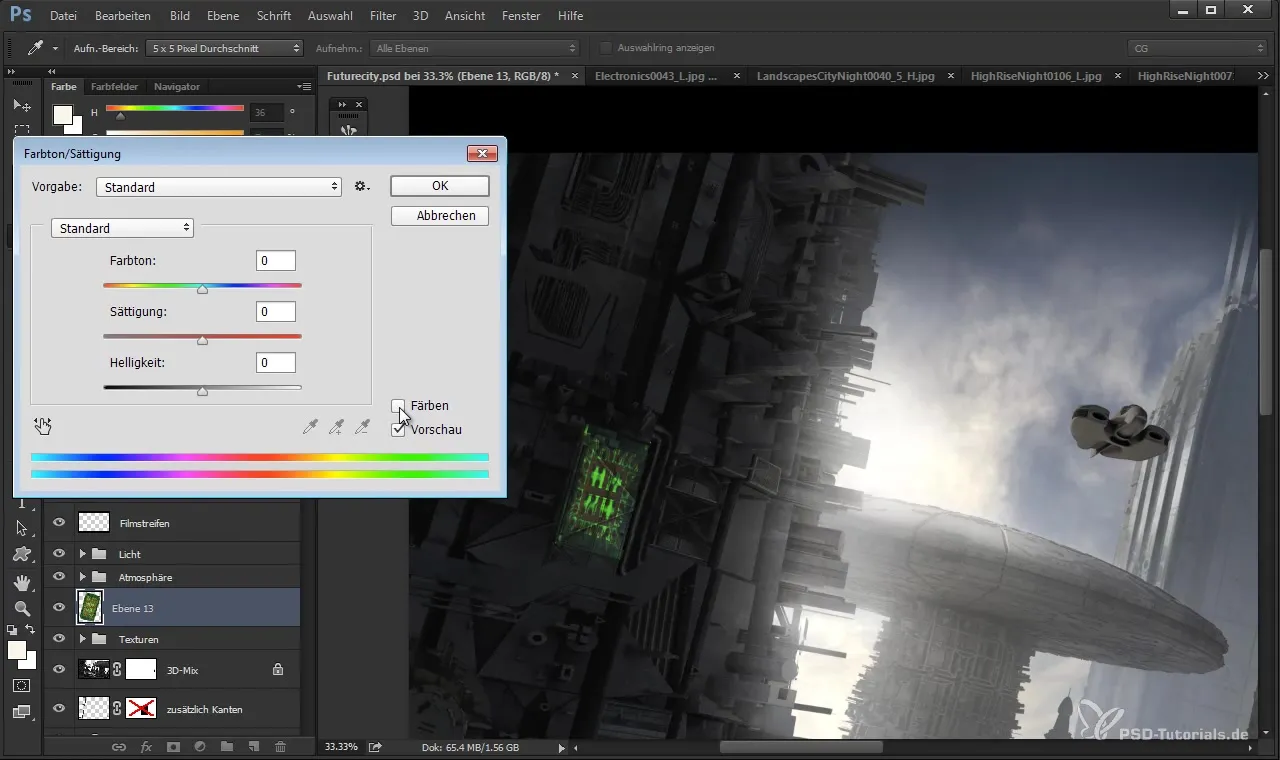Select the Zoom magnifier tool
This screenshot has width=1280, height=760.
pyautogui.click(x=21, y=608)
